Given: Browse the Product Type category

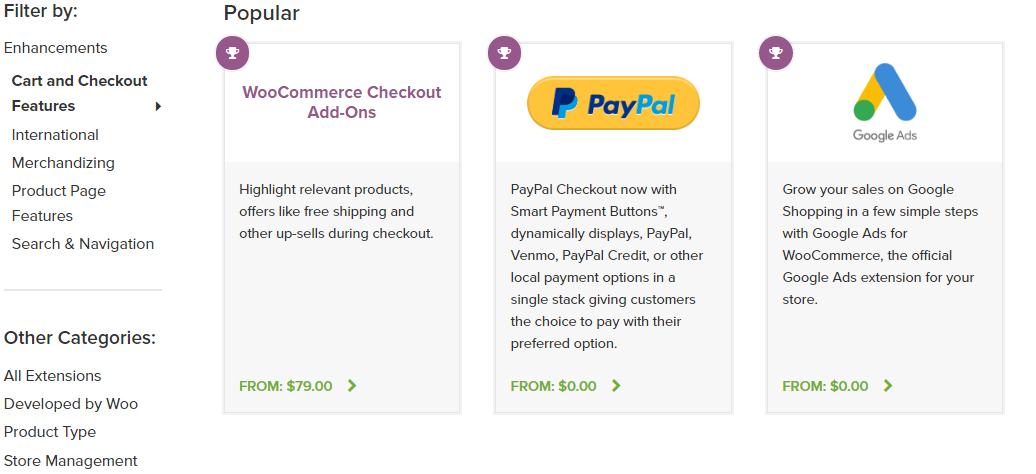Looking at the screenshot, I should coord(50,432).
